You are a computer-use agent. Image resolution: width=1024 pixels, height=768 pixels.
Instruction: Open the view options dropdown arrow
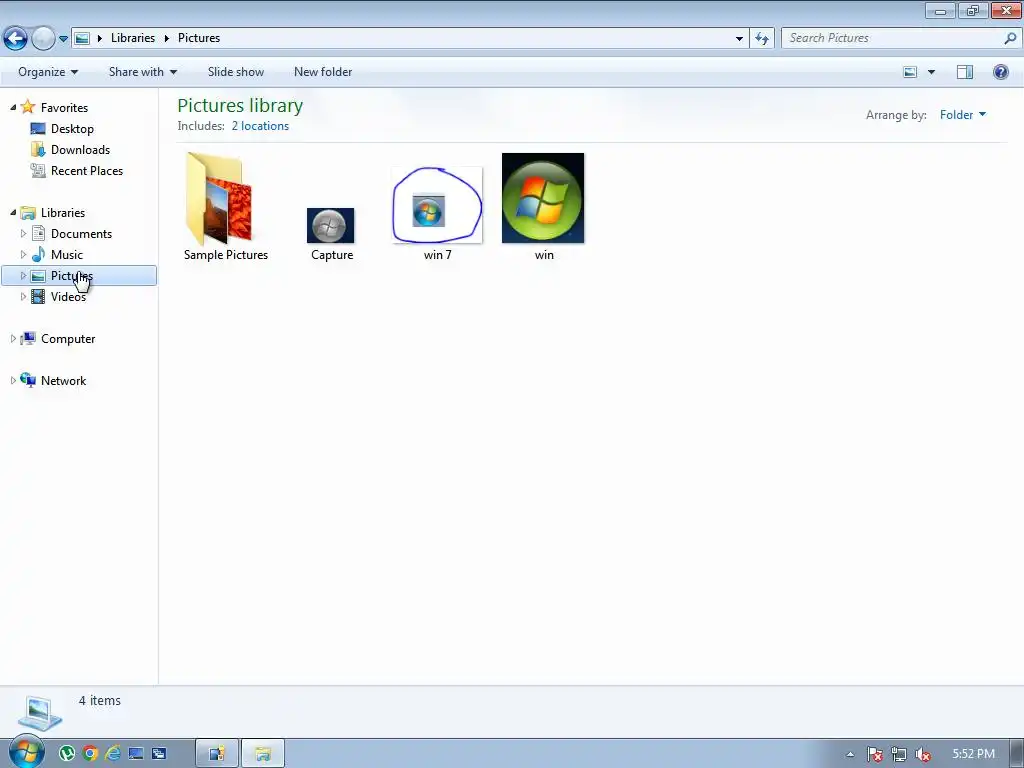pyautogui.click(x=931, y=72)
